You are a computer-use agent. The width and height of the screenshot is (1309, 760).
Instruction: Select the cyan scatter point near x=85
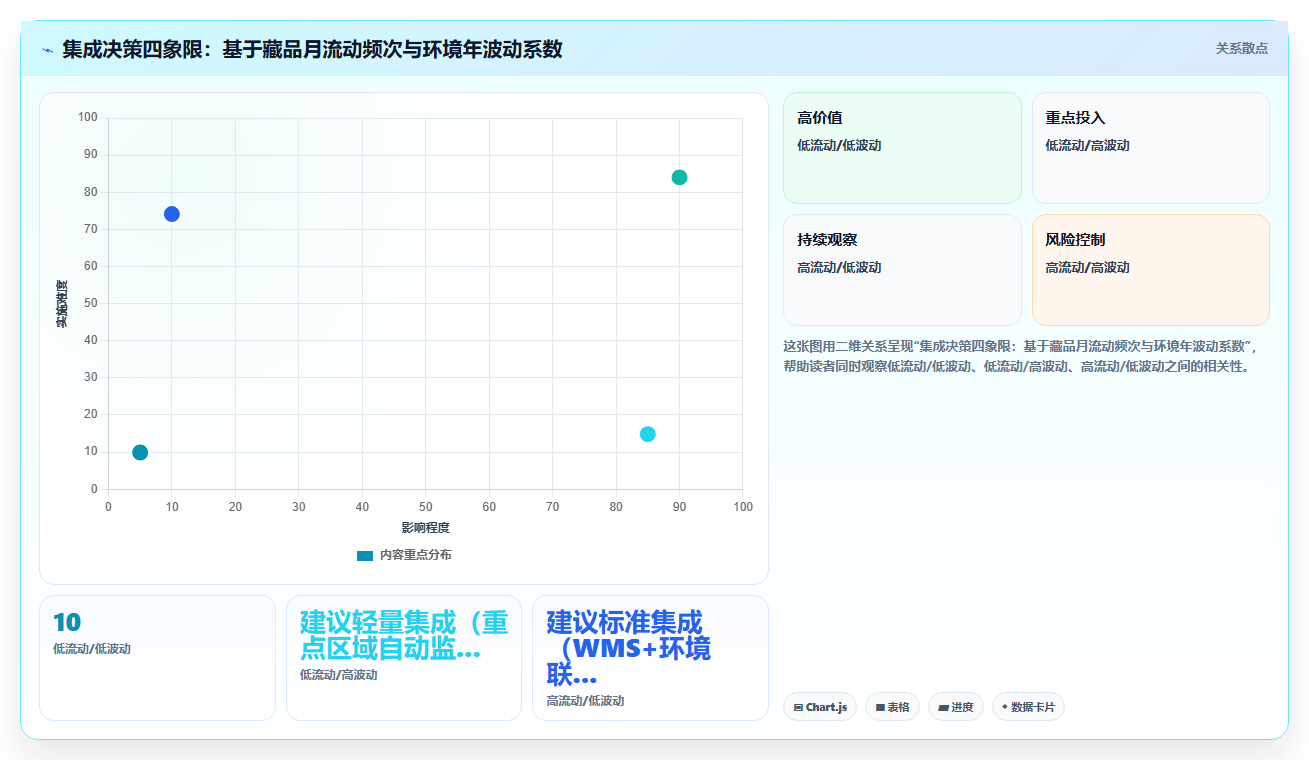click(648, 434)
